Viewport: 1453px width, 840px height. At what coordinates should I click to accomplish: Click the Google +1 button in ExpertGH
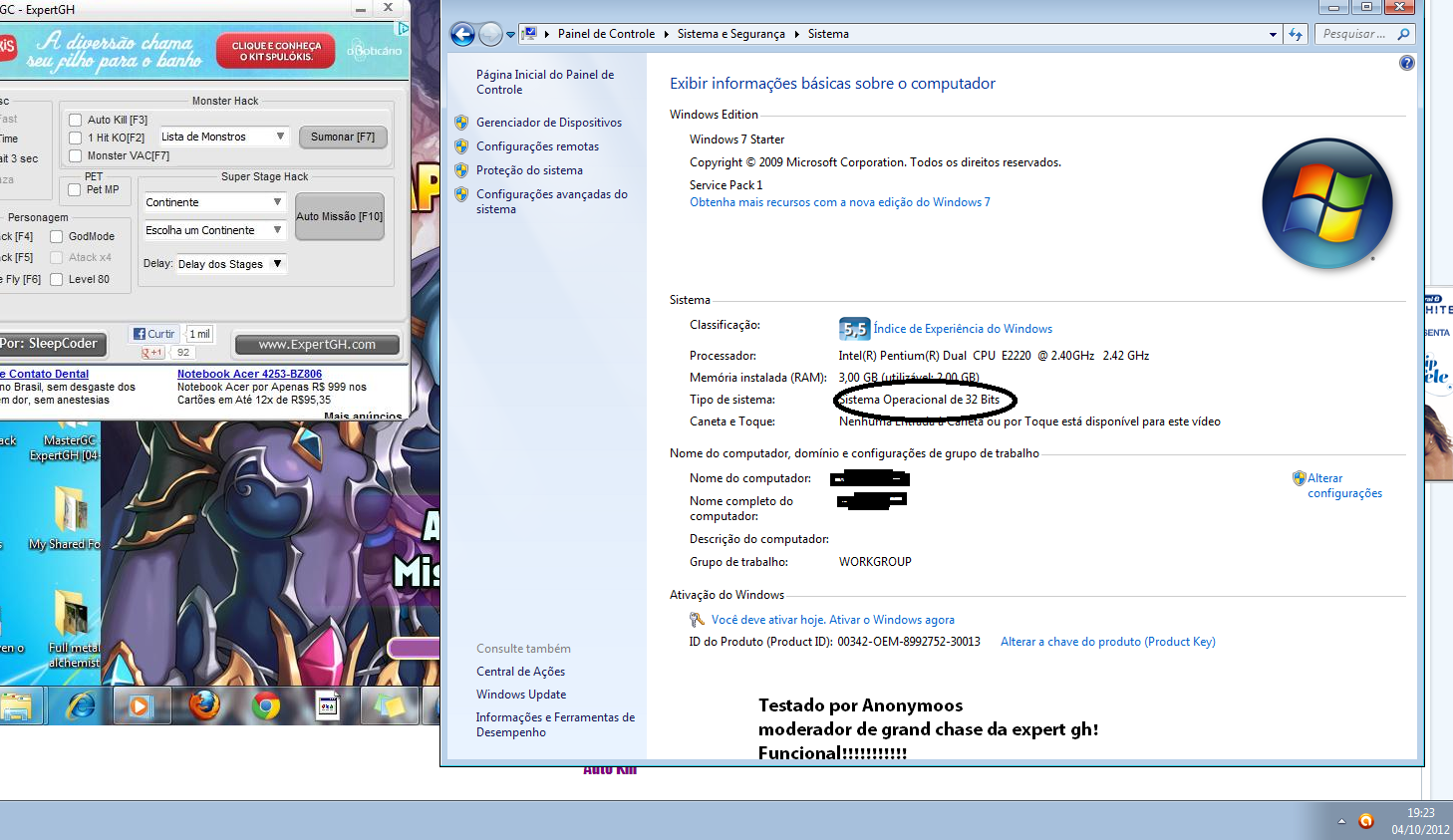coord(152,352)
